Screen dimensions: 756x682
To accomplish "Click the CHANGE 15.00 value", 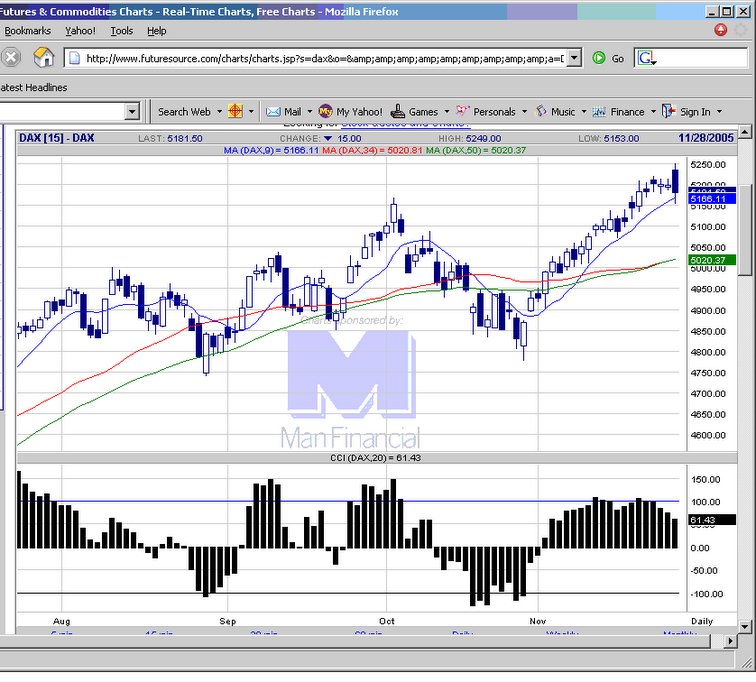I will coord(321,139).
